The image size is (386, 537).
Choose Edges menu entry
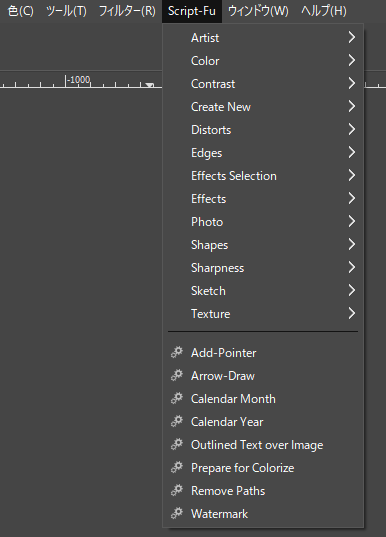point(263,152)
